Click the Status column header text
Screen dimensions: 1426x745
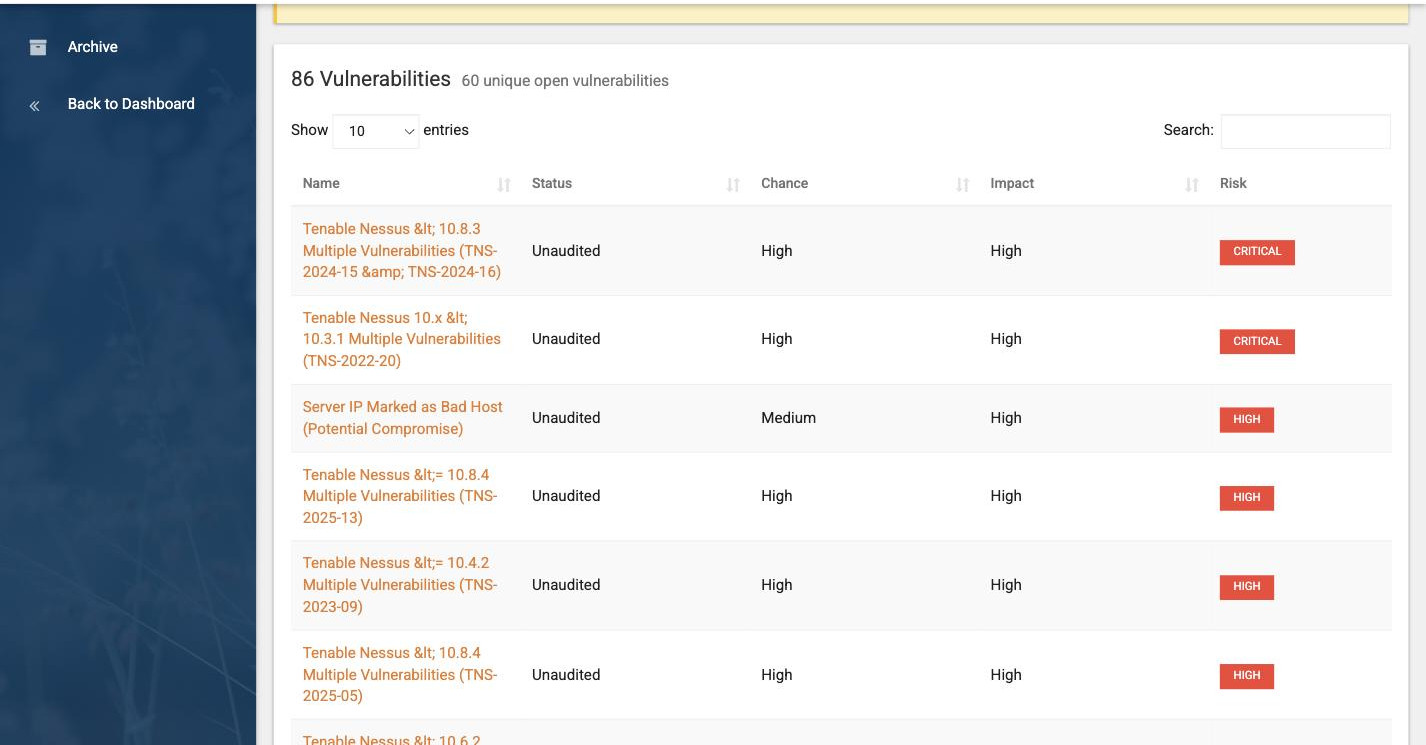(x=552, y=183)
